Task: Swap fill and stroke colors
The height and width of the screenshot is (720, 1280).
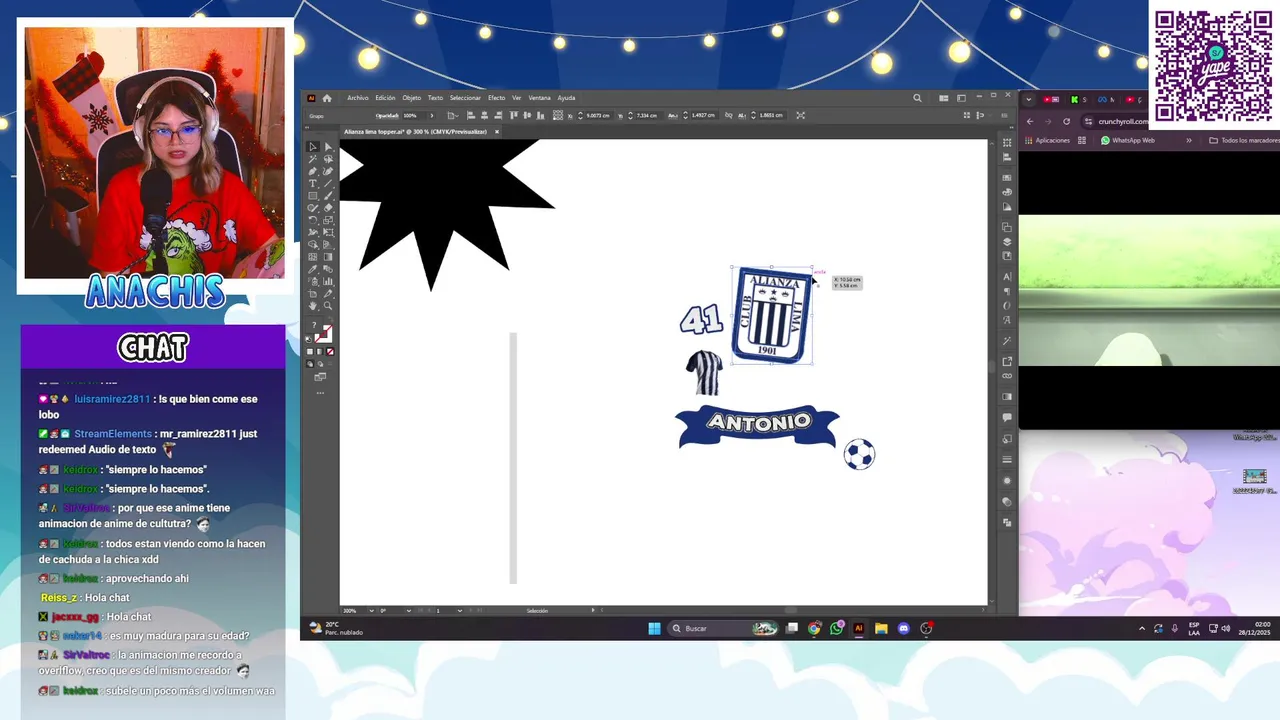Action: (x=332, y=320)
